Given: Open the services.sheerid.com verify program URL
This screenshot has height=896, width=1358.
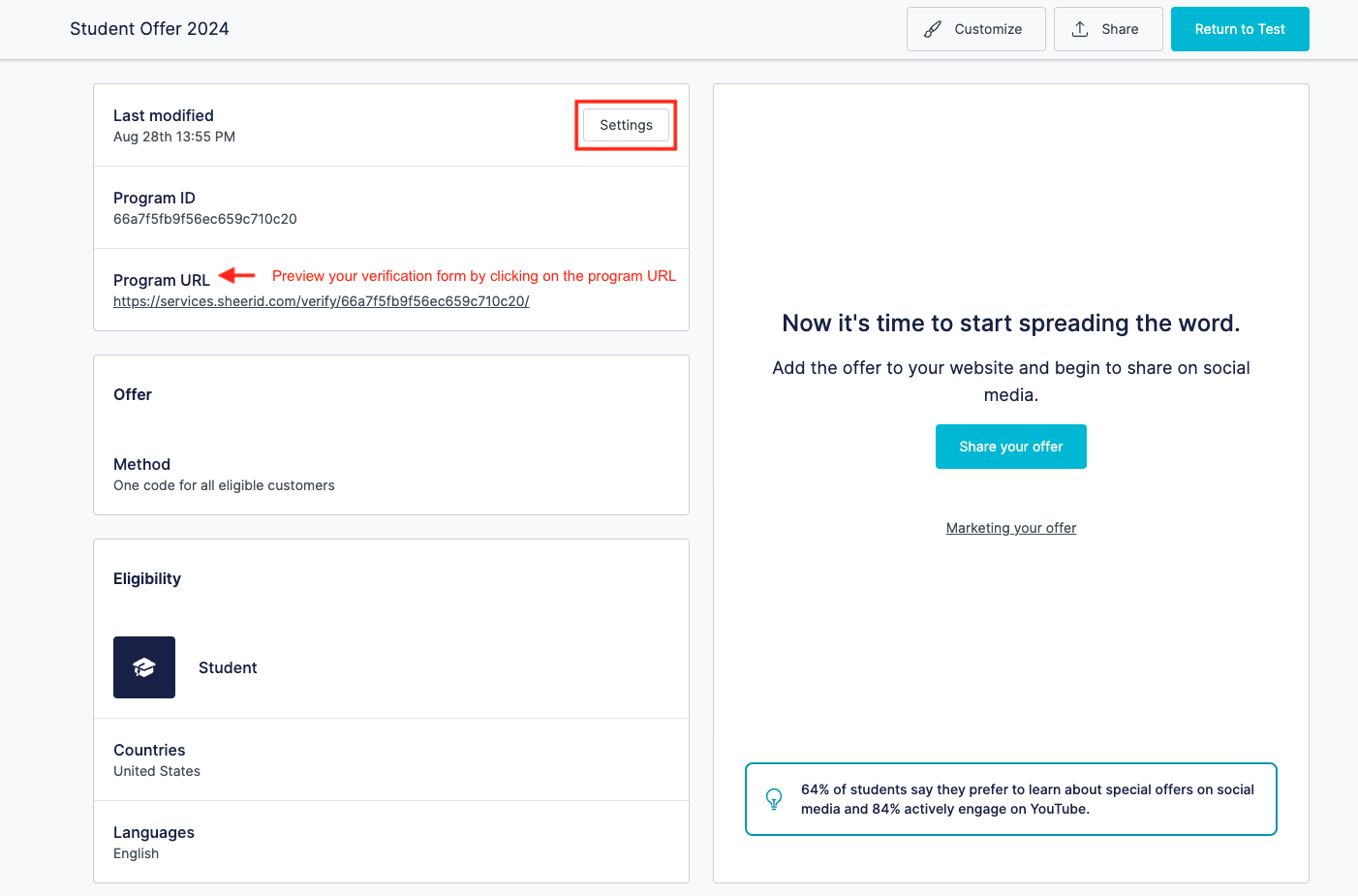Looking at the screenshot, I should click(321, 301).
